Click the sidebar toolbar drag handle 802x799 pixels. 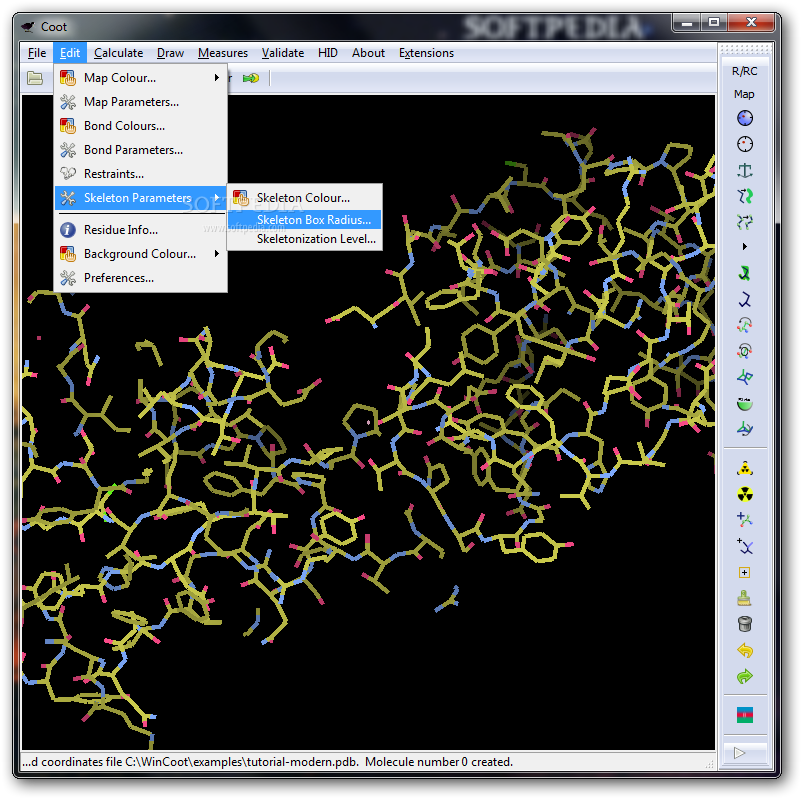745,50
